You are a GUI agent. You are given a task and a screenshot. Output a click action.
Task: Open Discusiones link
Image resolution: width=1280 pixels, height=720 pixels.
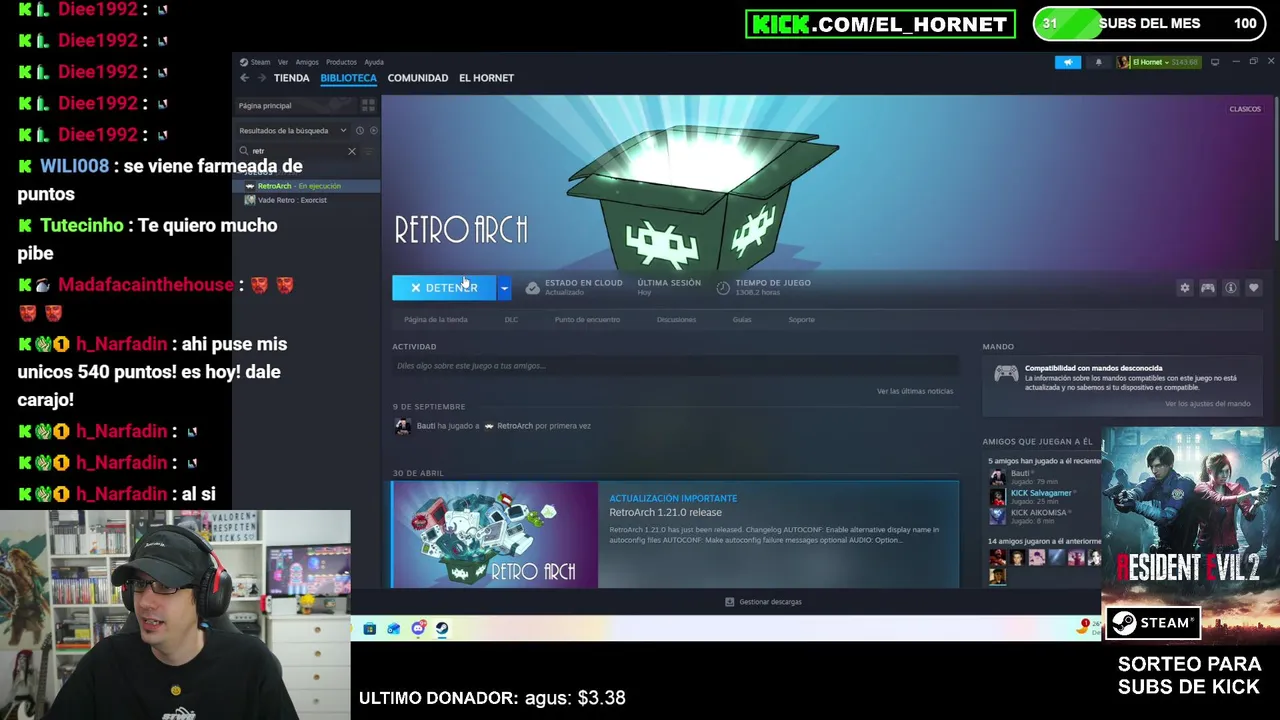(676, 320)
